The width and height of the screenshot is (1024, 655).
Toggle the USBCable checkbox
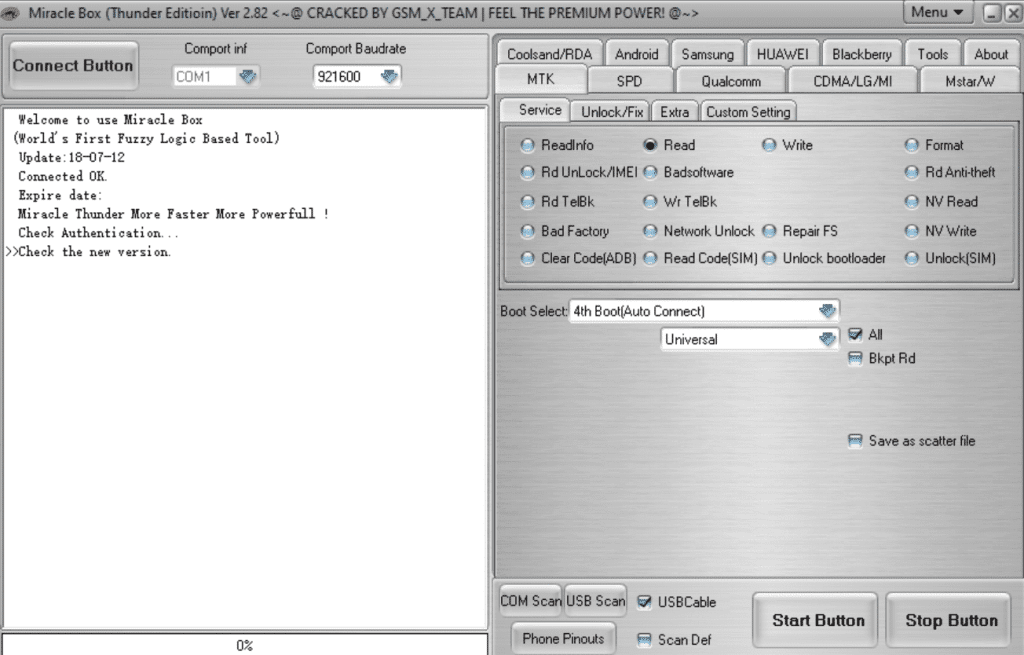pos(644,602)
